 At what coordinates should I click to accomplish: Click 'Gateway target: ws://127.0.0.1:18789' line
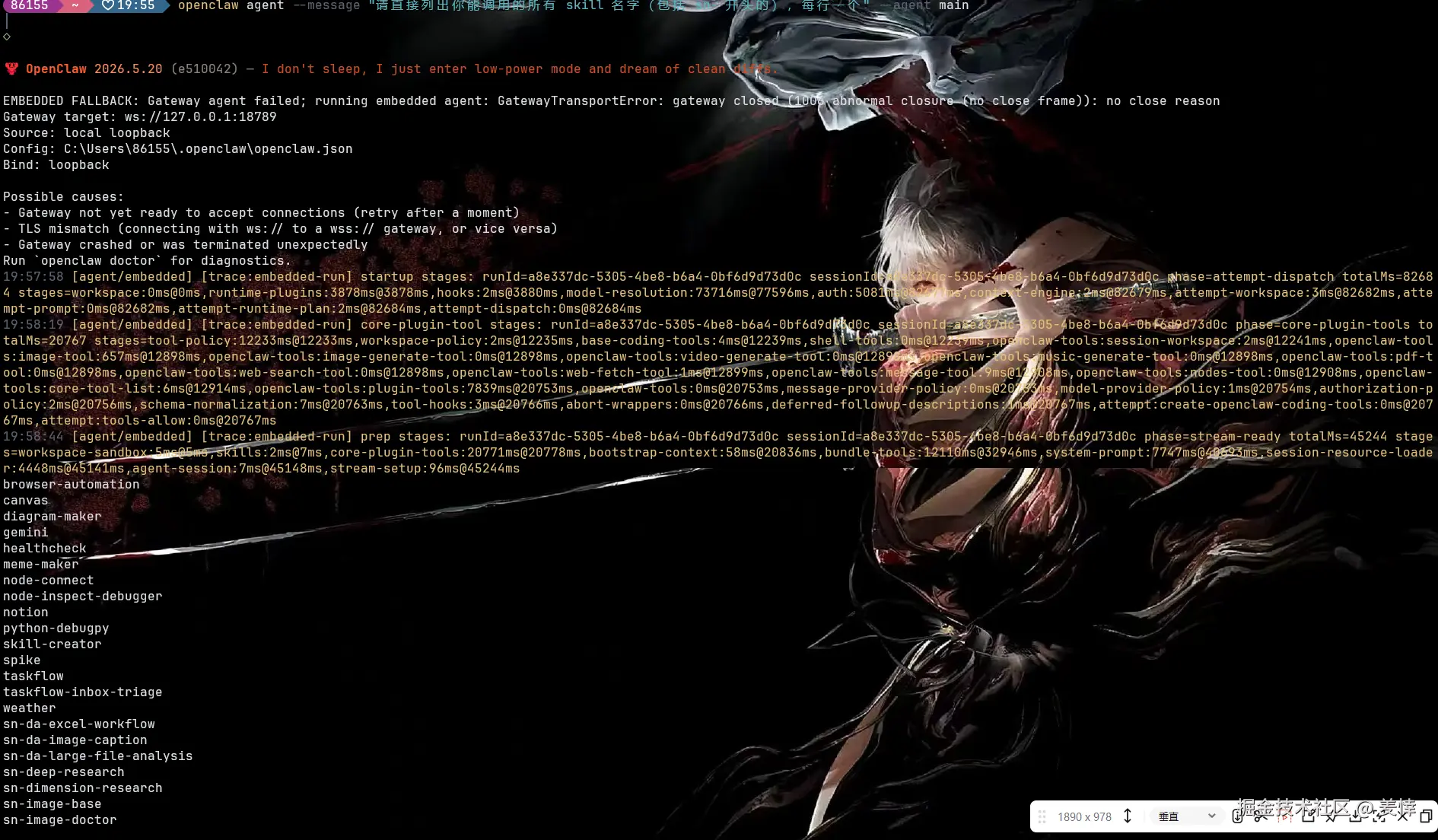[140, 117]
